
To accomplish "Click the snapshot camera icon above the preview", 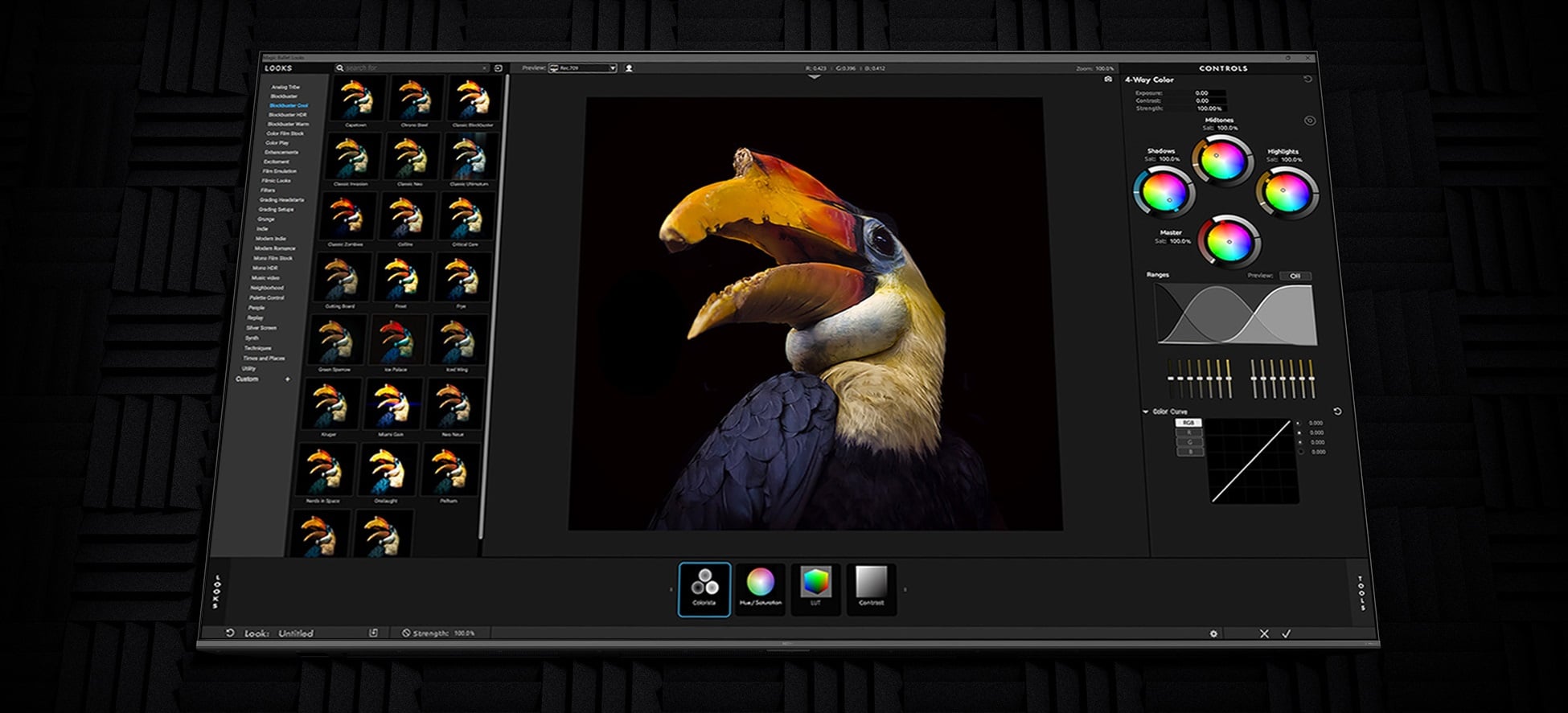I will (1108, 80).
